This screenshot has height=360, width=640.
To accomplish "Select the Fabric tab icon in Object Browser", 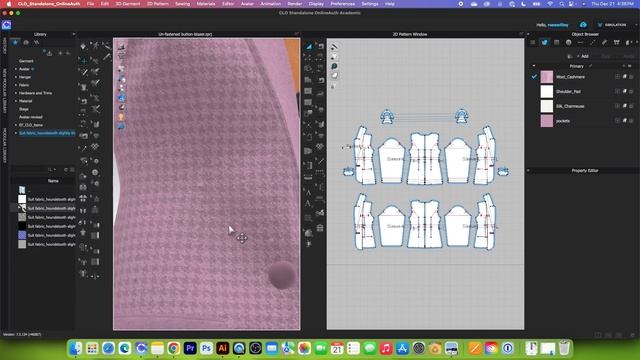I will [x=544, y=42].
